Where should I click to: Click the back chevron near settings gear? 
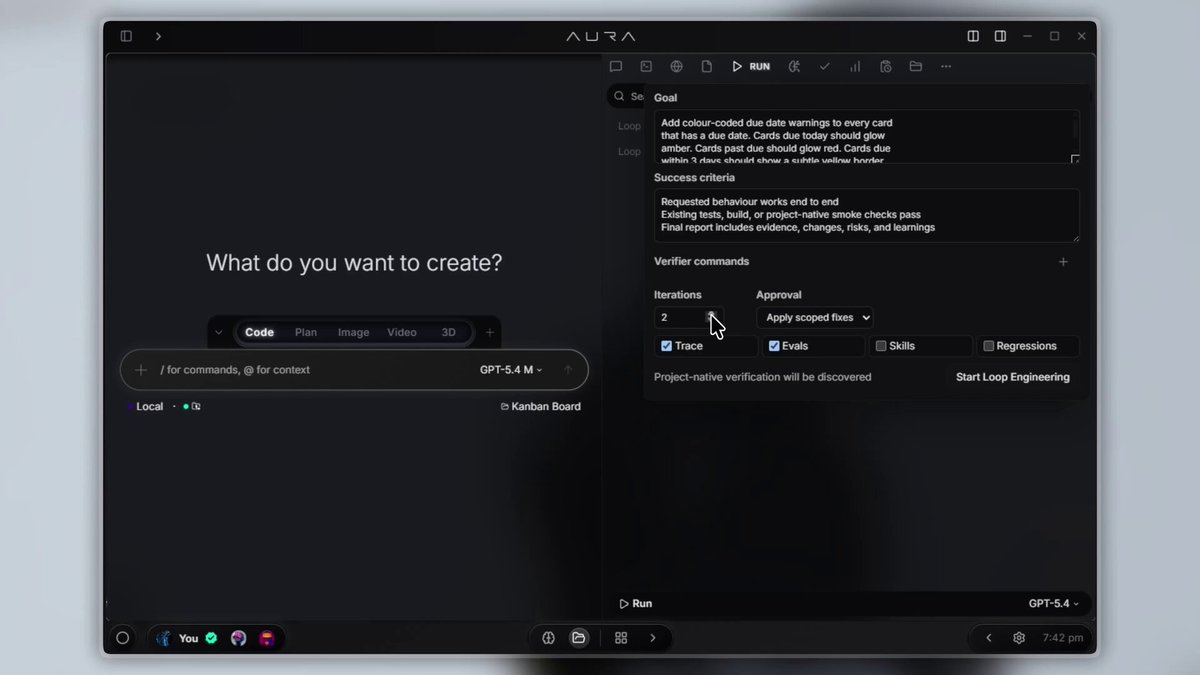pyautogui.click(x=989, y=638)
